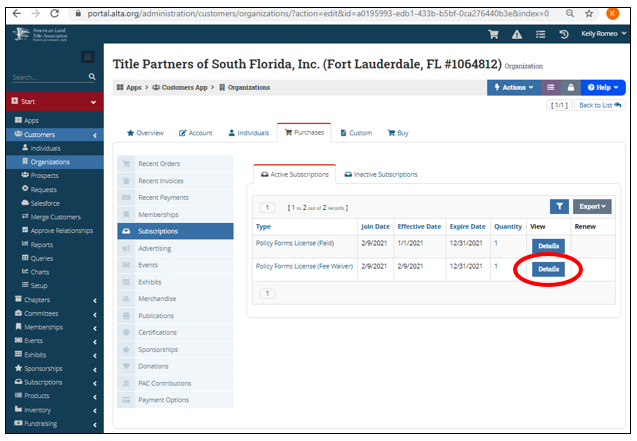Expand the Chapters sidebar section
This screenshot has width=637, height=441.
tap(55, 300)
